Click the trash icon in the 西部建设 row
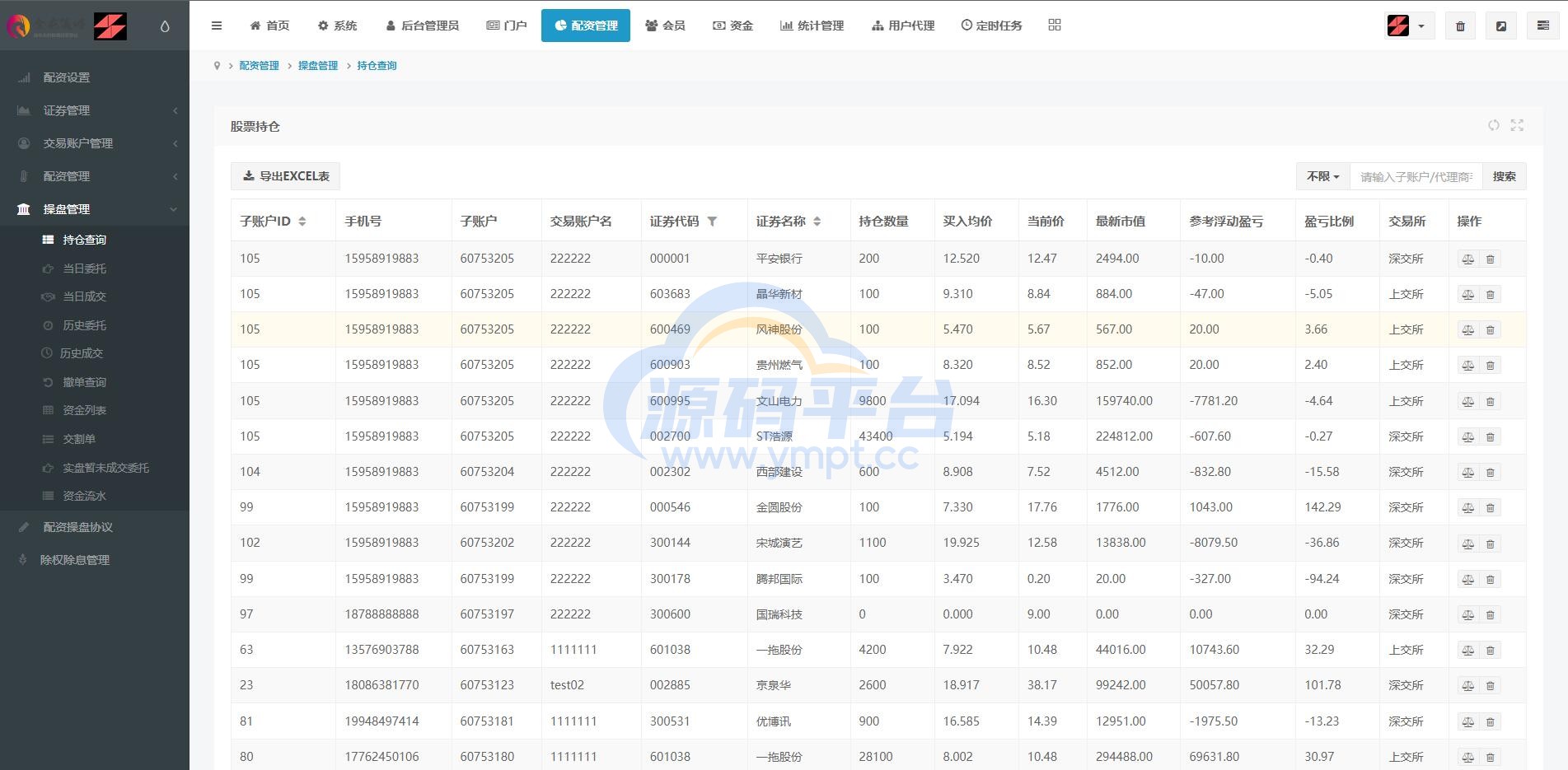The width and height of the screenshot is (1568, 770). click(1490, 472)
